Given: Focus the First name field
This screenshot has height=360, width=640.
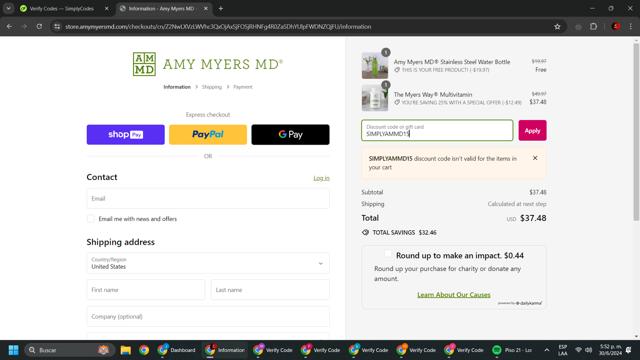Looking at the screenshot, I should pos(145,290).
